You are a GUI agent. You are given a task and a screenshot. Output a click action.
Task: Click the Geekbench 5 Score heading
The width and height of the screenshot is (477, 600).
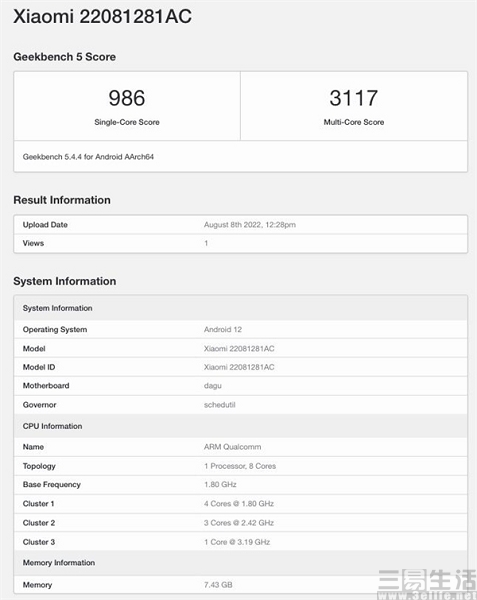pos(65,57)
